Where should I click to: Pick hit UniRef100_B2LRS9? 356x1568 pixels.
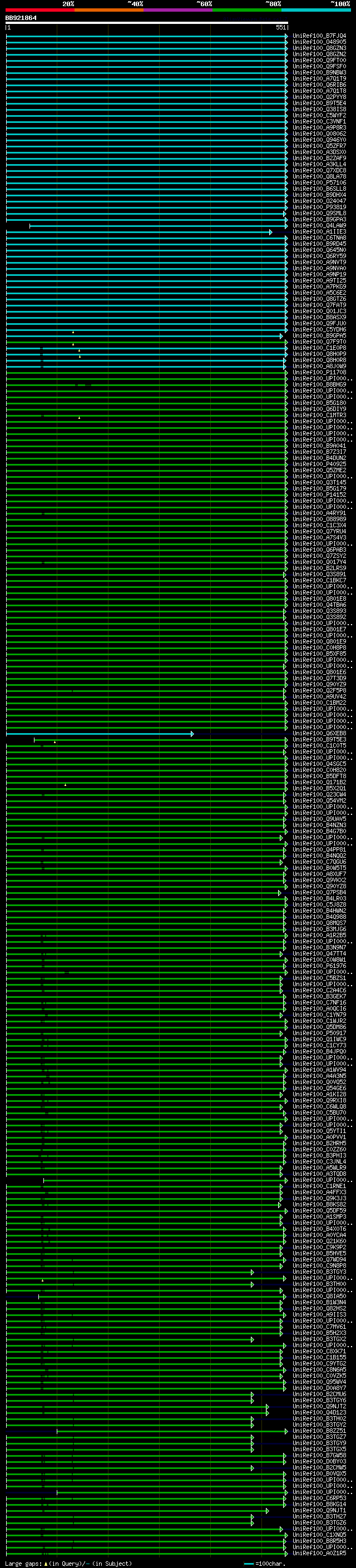(x=319, y=568)
